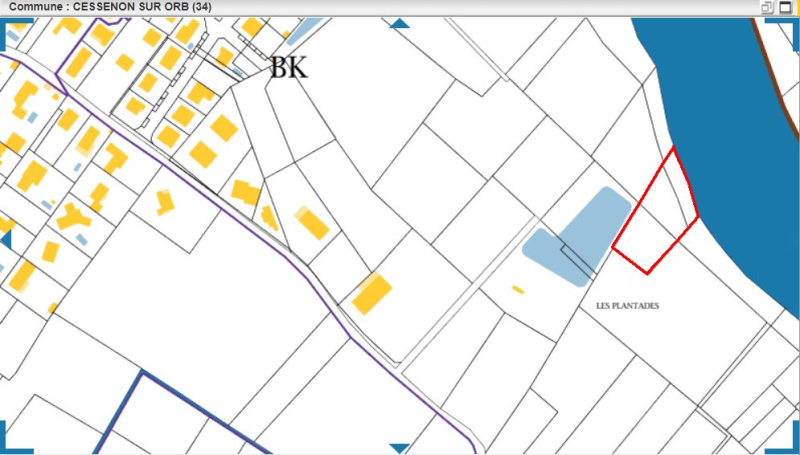Click the pan west arrow

(x=5, y=240)
